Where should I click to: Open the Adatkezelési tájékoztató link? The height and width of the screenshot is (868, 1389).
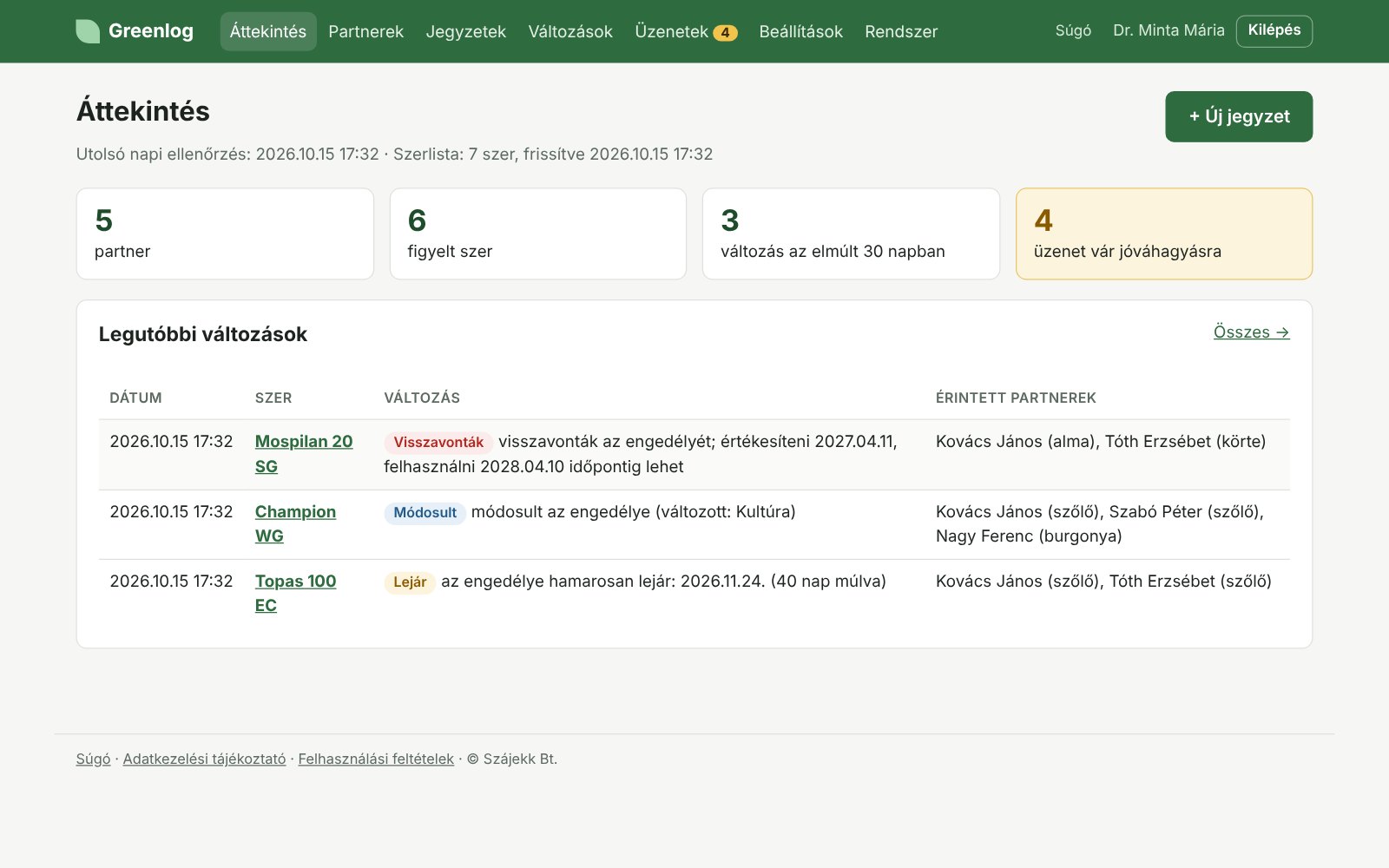pyautogui.click(x=204, y=759)
